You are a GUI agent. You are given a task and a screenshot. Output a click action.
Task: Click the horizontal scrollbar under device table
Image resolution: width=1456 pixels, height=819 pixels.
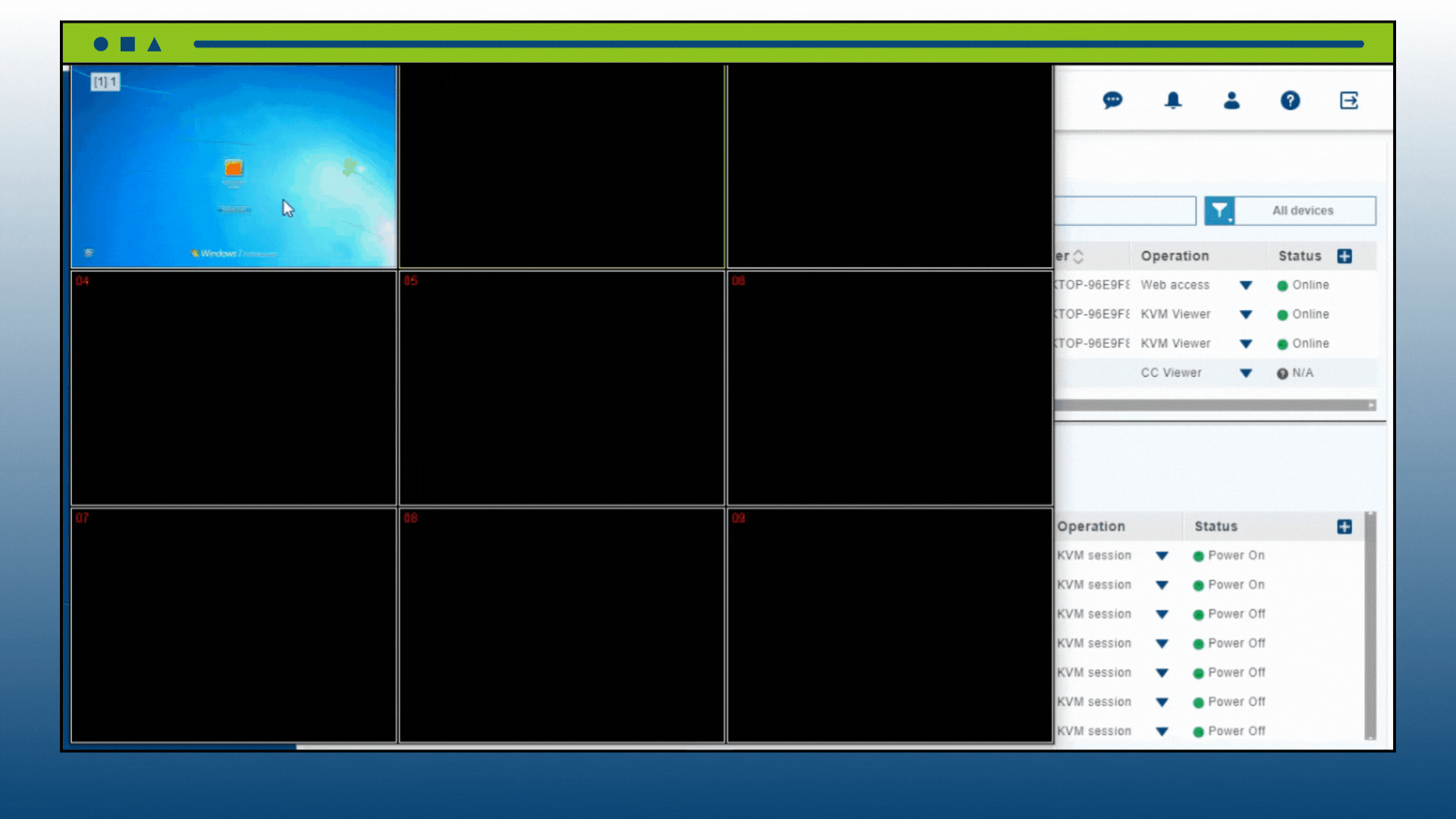click(1213, 406)
